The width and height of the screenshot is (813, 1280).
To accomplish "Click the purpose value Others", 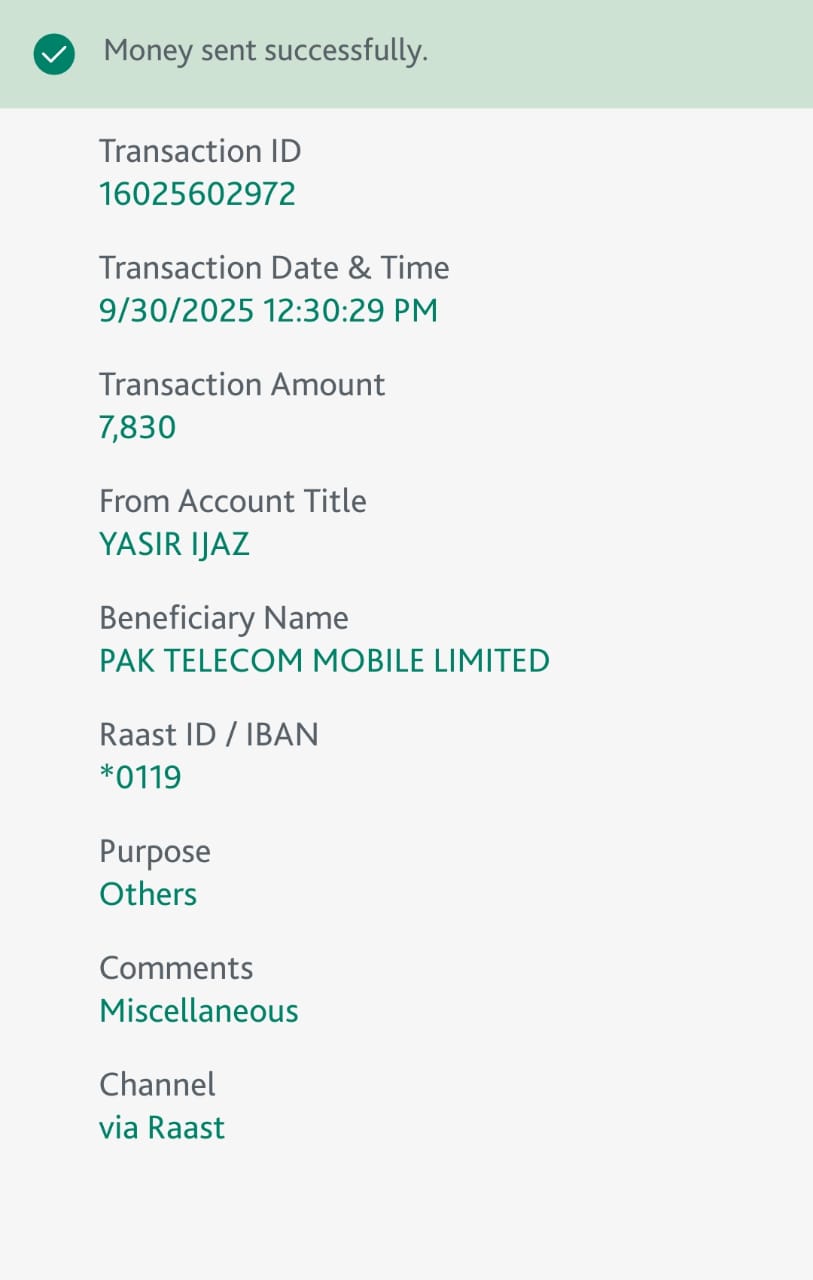I will click(x=148, y=894).
